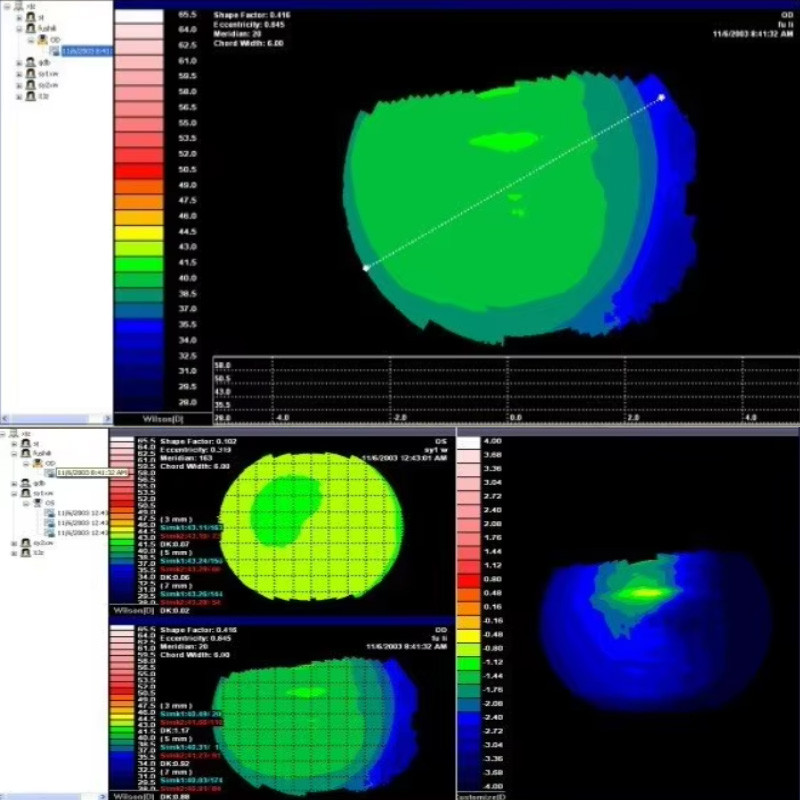Click the root database icon in lower tree

pos(14,434)
